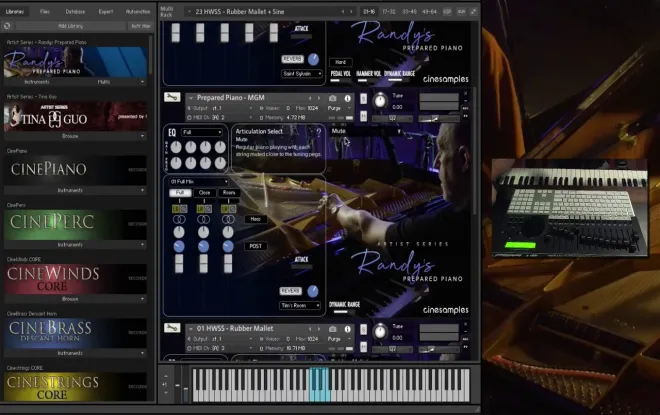Switch to the Database tab
This screenshot has width=660, height=415.
[75, 11]
